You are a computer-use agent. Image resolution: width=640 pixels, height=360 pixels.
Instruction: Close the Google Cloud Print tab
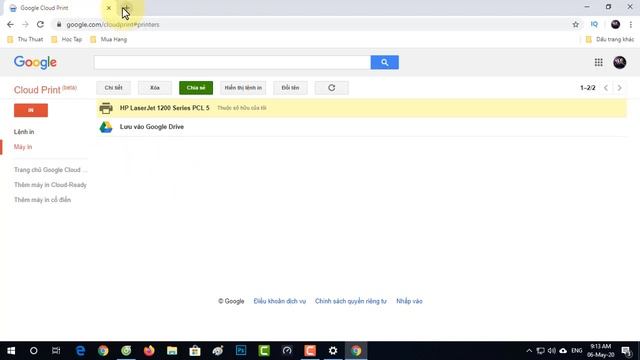point(109,8)
